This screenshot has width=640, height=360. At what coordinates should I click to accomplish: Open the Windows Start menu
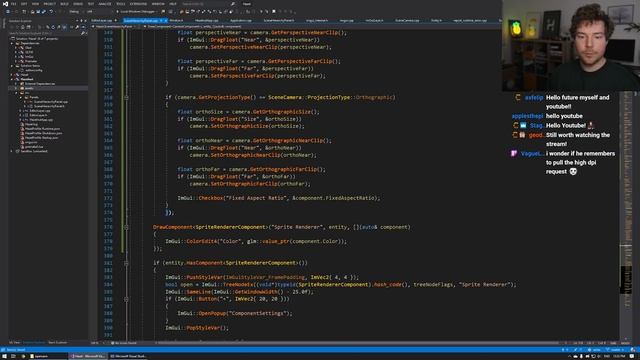[x=4, y=356]
